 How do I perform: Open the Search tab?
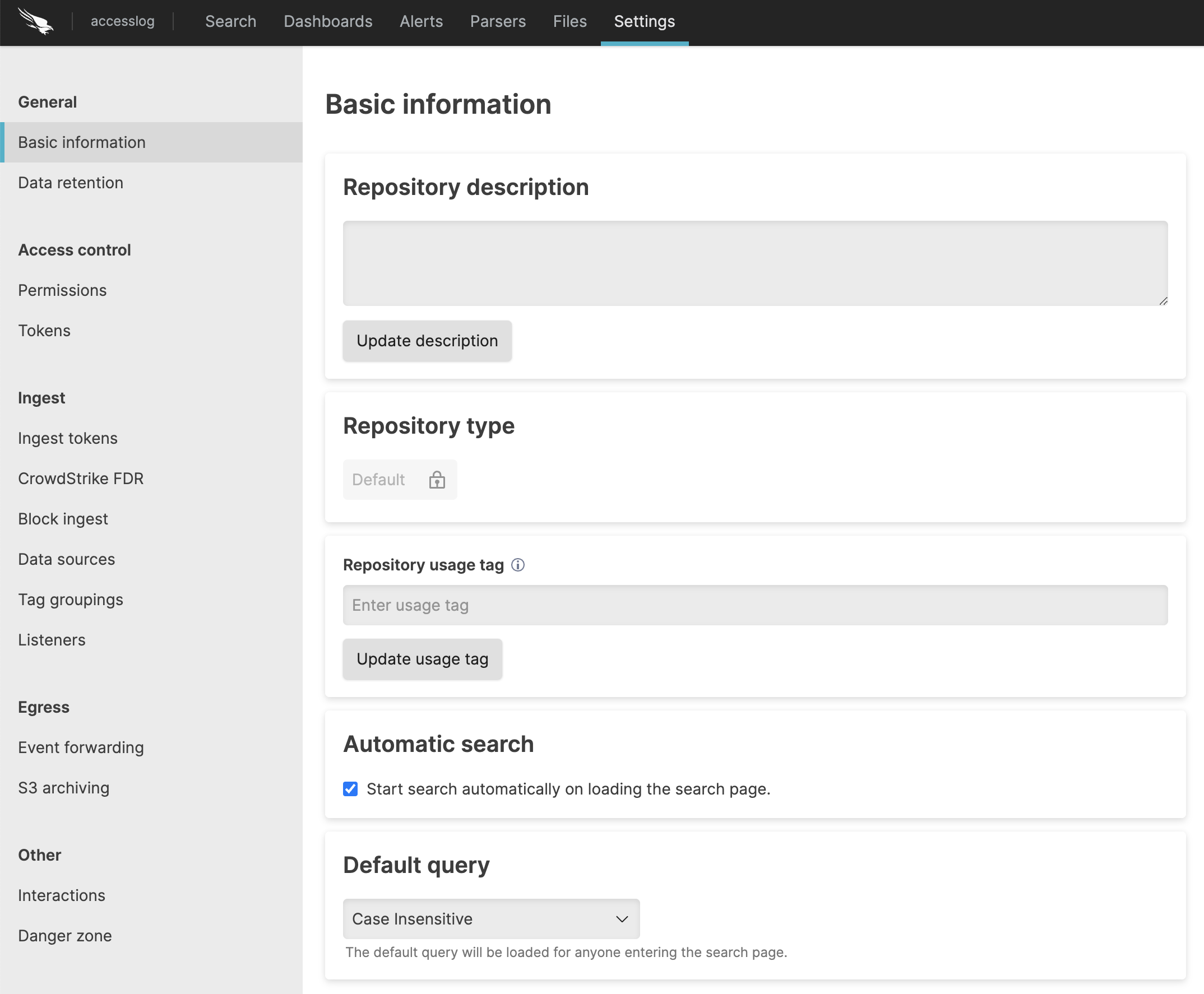coord(231,22)
